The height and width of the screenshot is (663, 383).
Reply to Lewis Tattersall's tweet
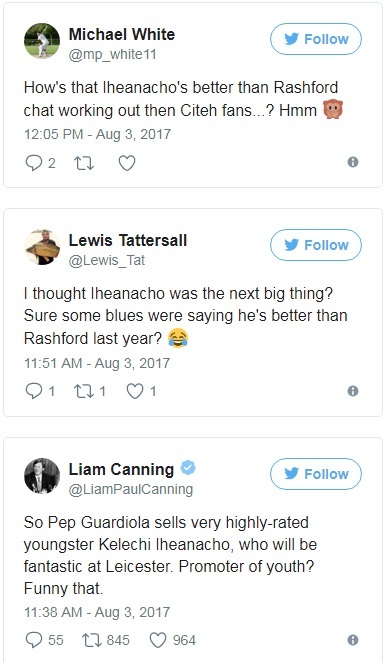coord(33,391)
